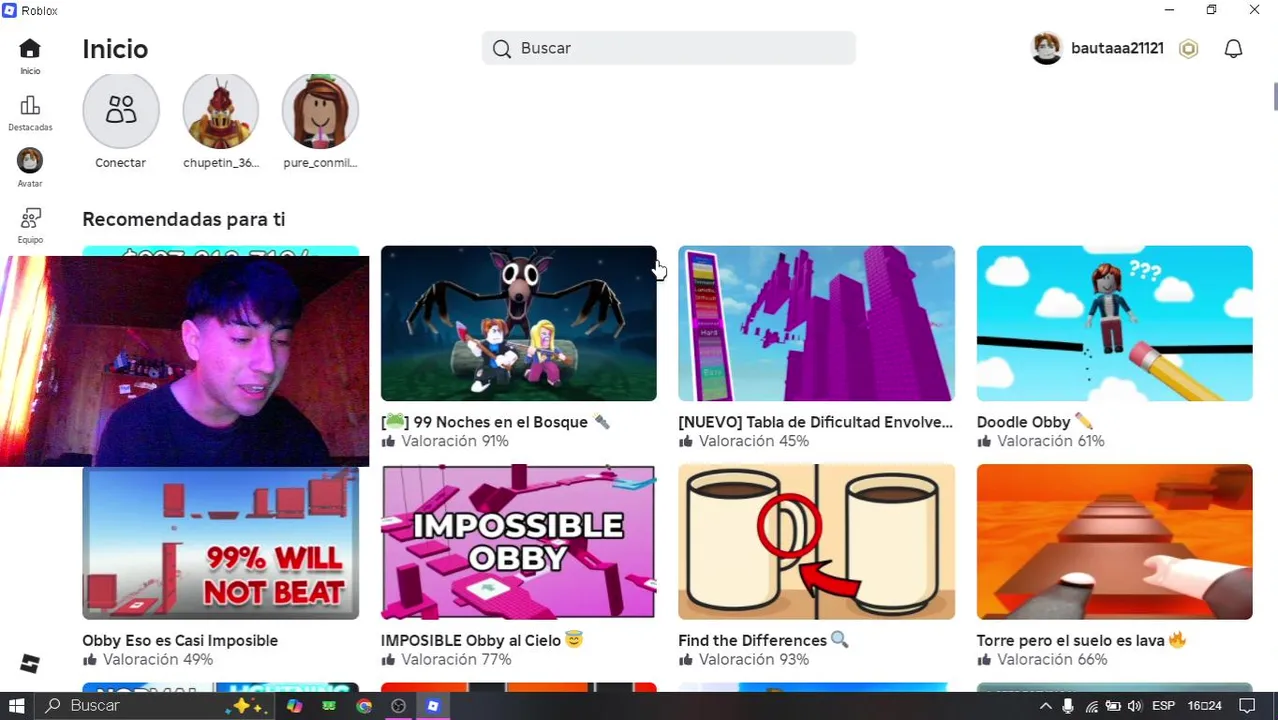
Task: Open the green app in the taskbar
Action: coord(329,706)
